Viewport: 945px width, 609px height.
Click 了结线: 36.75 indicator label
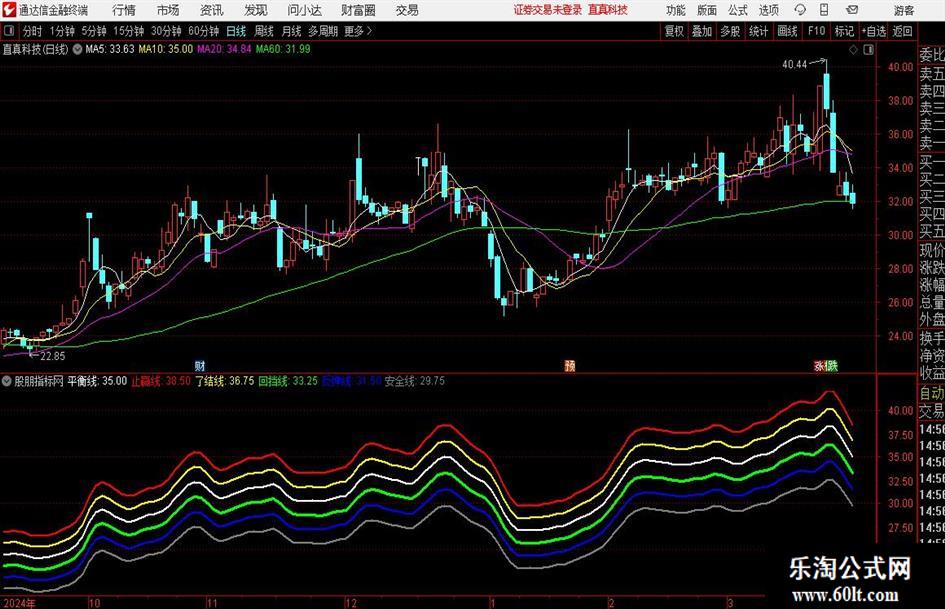click(x=225, y=381)
